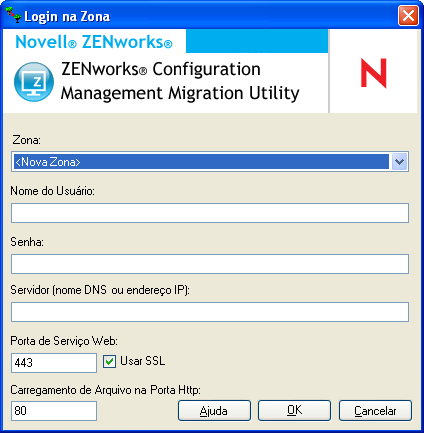The image size is (424, 433).
Task: Click the Carregamento de Arquivo na Porta Http label
Action: 106,390
